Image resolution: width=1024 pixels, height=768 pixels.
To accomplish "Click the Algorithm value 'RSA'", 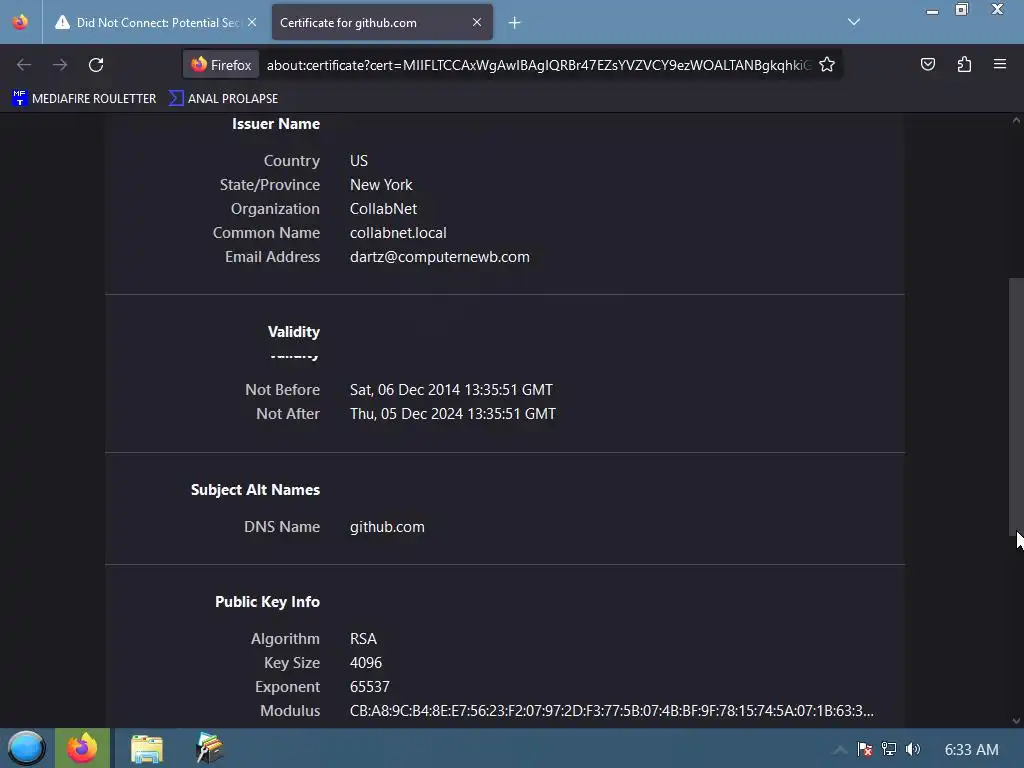I will pyautogui.click(x=363, y=639).
